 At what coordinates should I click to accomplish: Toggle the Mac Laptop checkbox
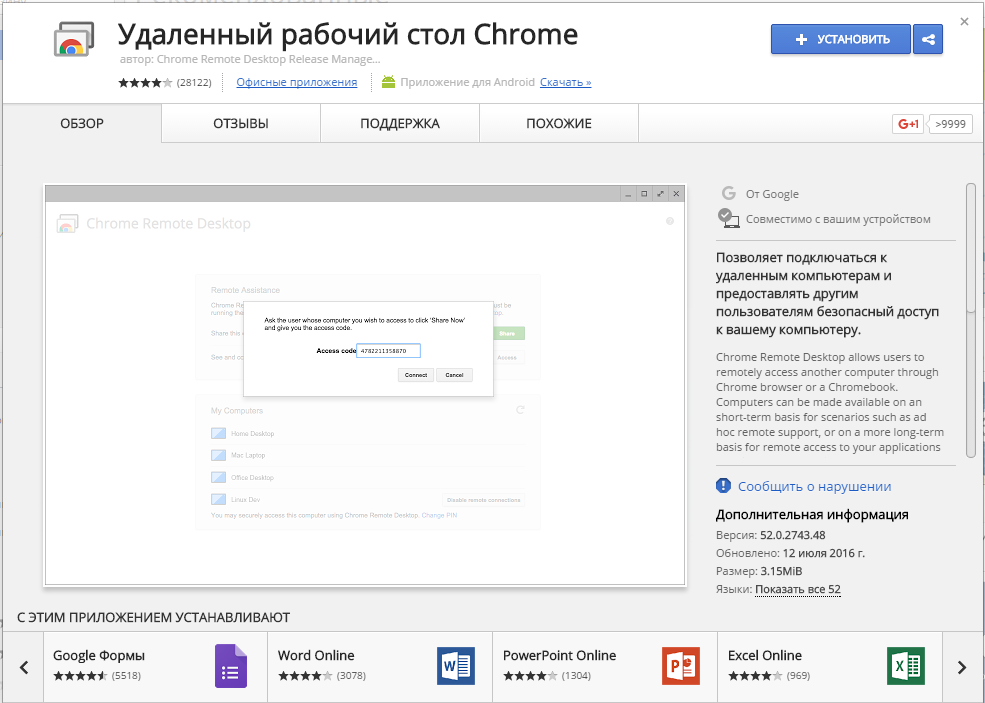pyautogui.click(x=218, y=455)
